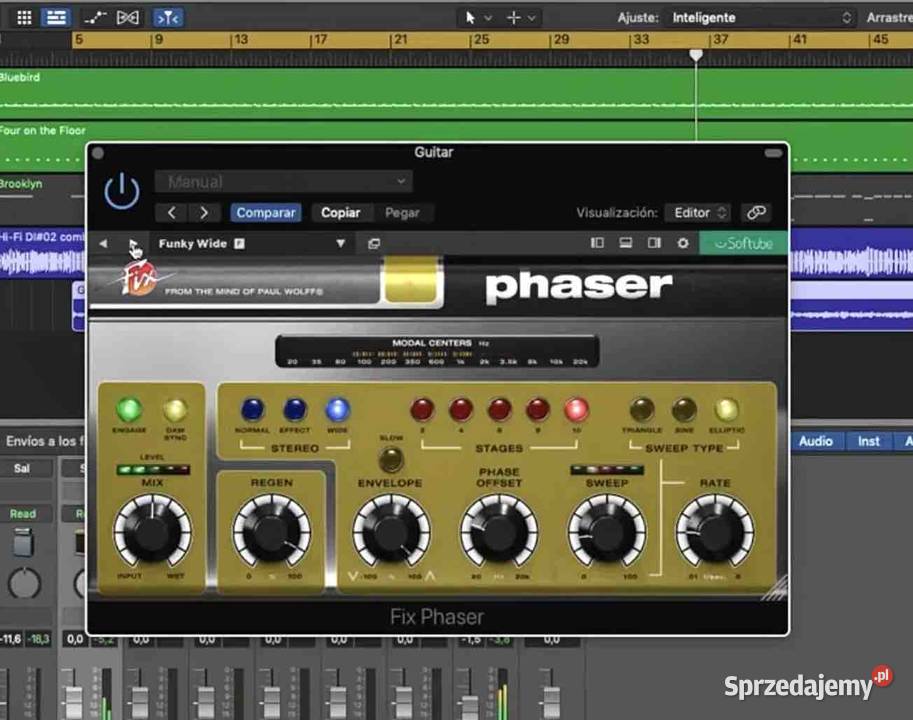Open the plugin settings gear in the phaser header

point(683,243)
